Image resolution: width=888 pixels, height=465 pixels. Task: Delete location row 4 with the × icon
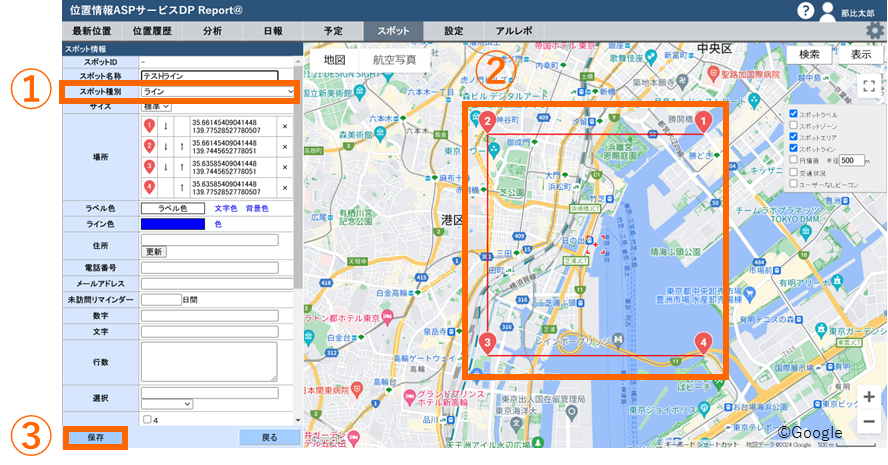click(285, 187)
